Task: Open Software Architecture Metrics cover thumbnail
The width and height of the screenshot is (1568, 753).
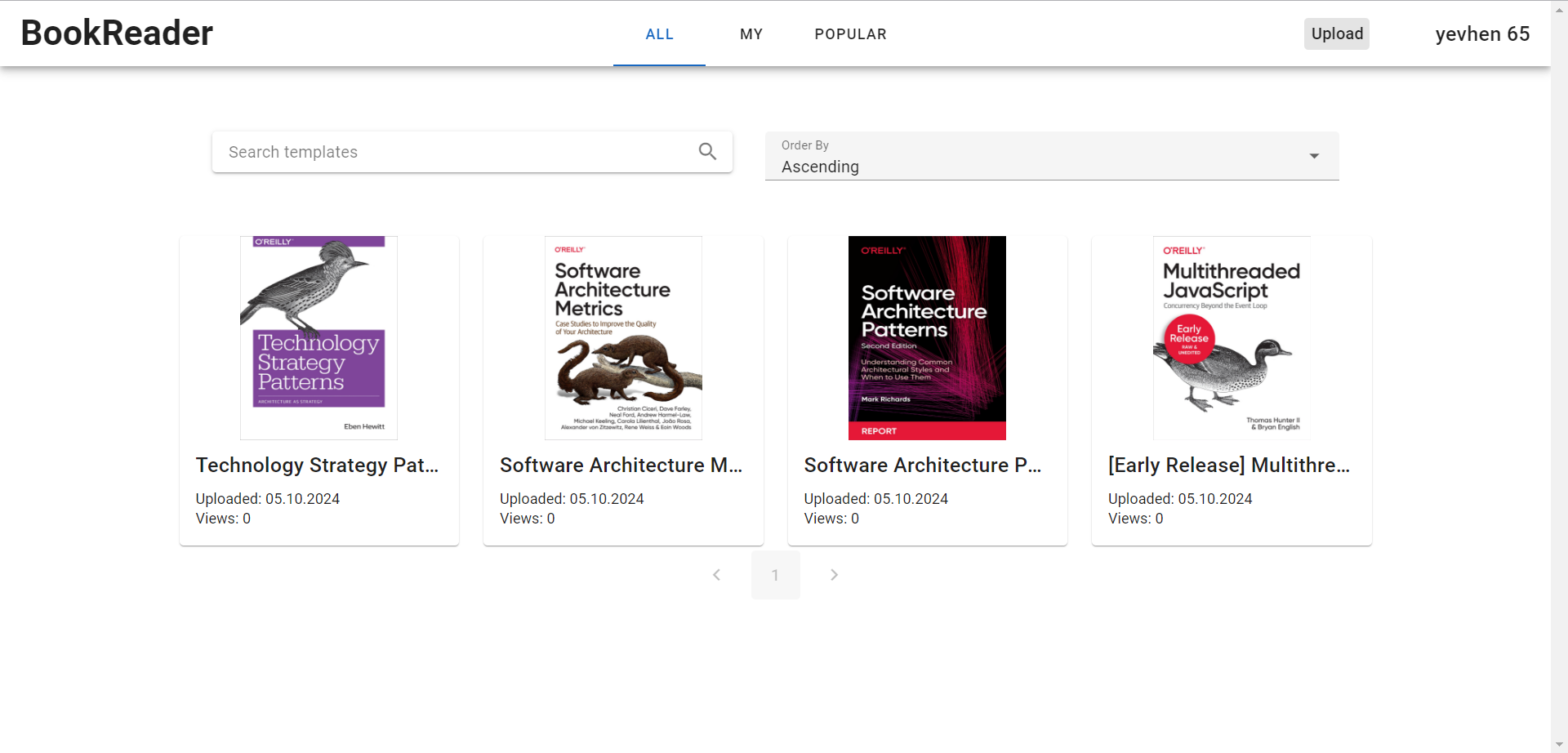Action: (x=623, y=338)
